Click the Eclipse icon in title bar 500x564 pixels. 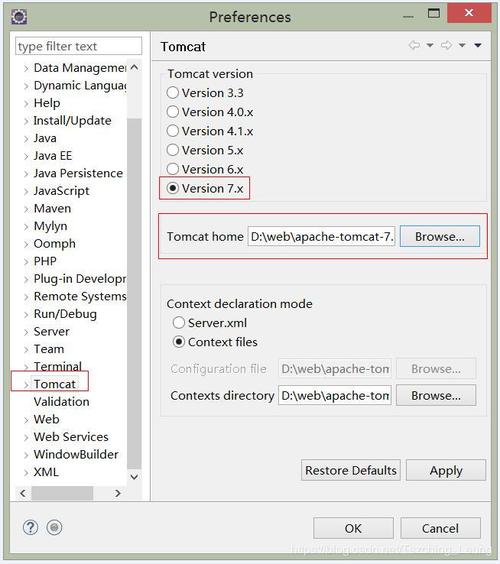(x=19, y=17)
